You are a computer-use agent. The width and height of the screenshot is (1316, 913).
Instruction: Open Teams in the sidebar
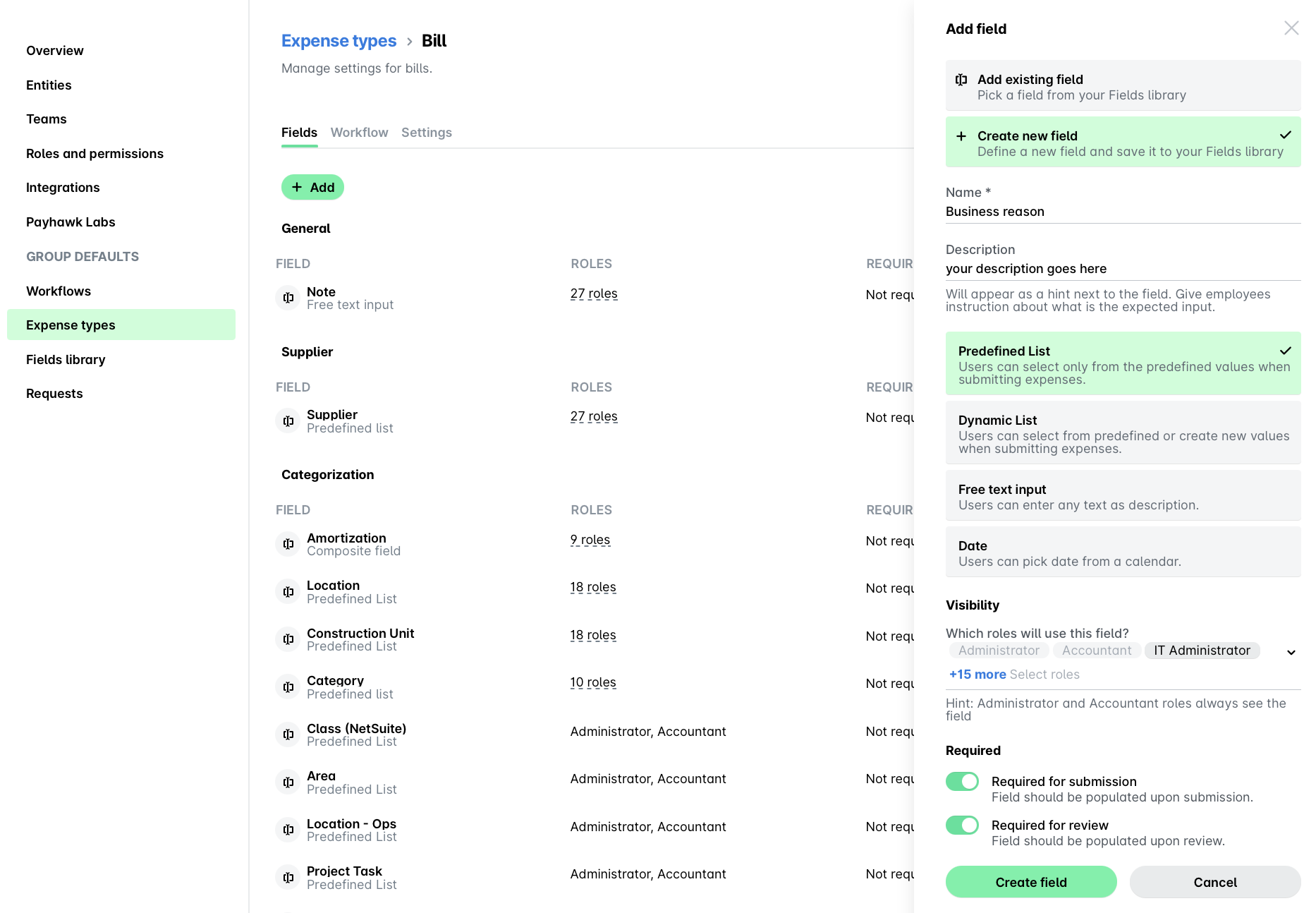coord(47,119)
